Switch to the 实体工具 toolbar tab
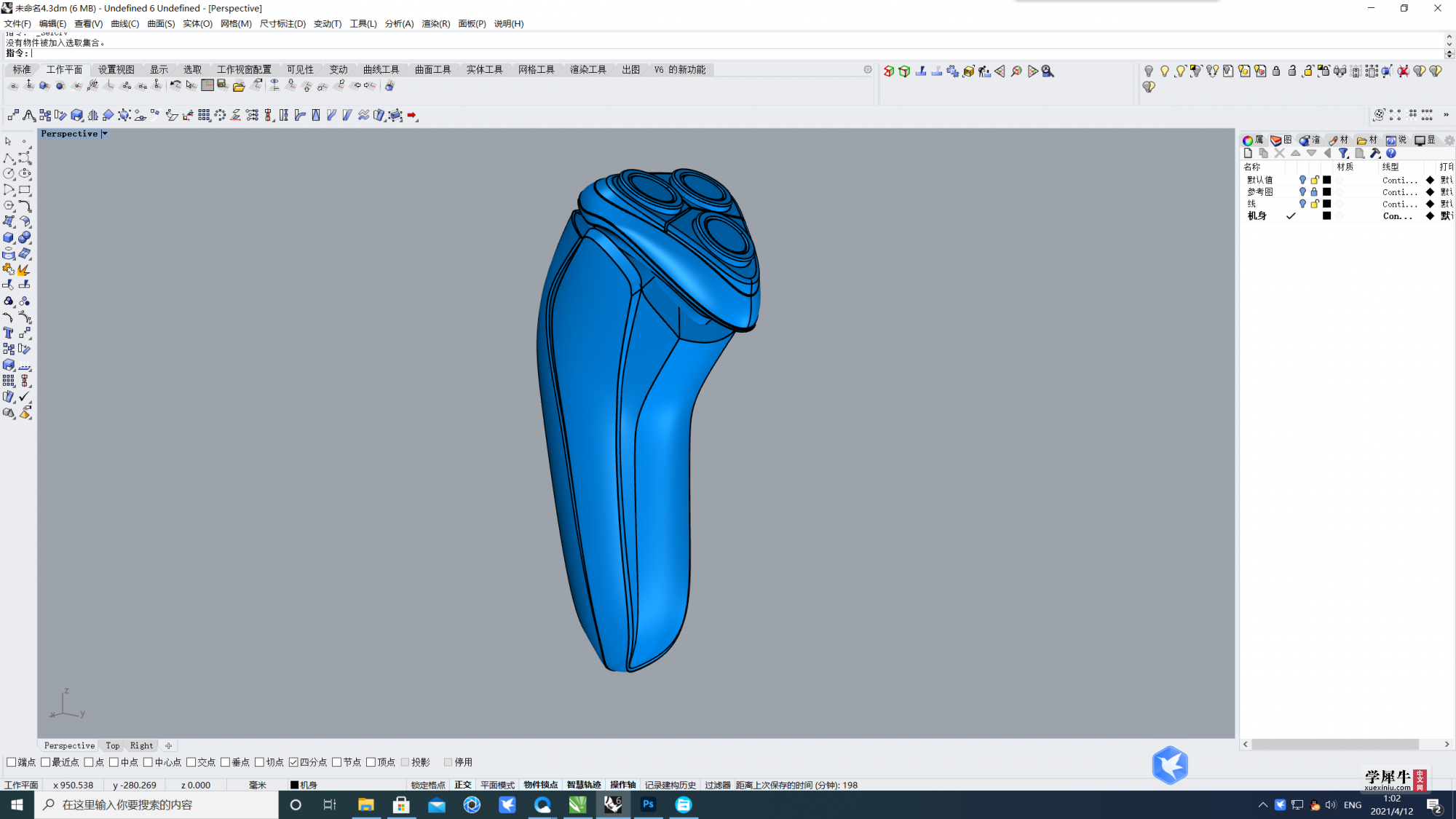 (484, 70)
